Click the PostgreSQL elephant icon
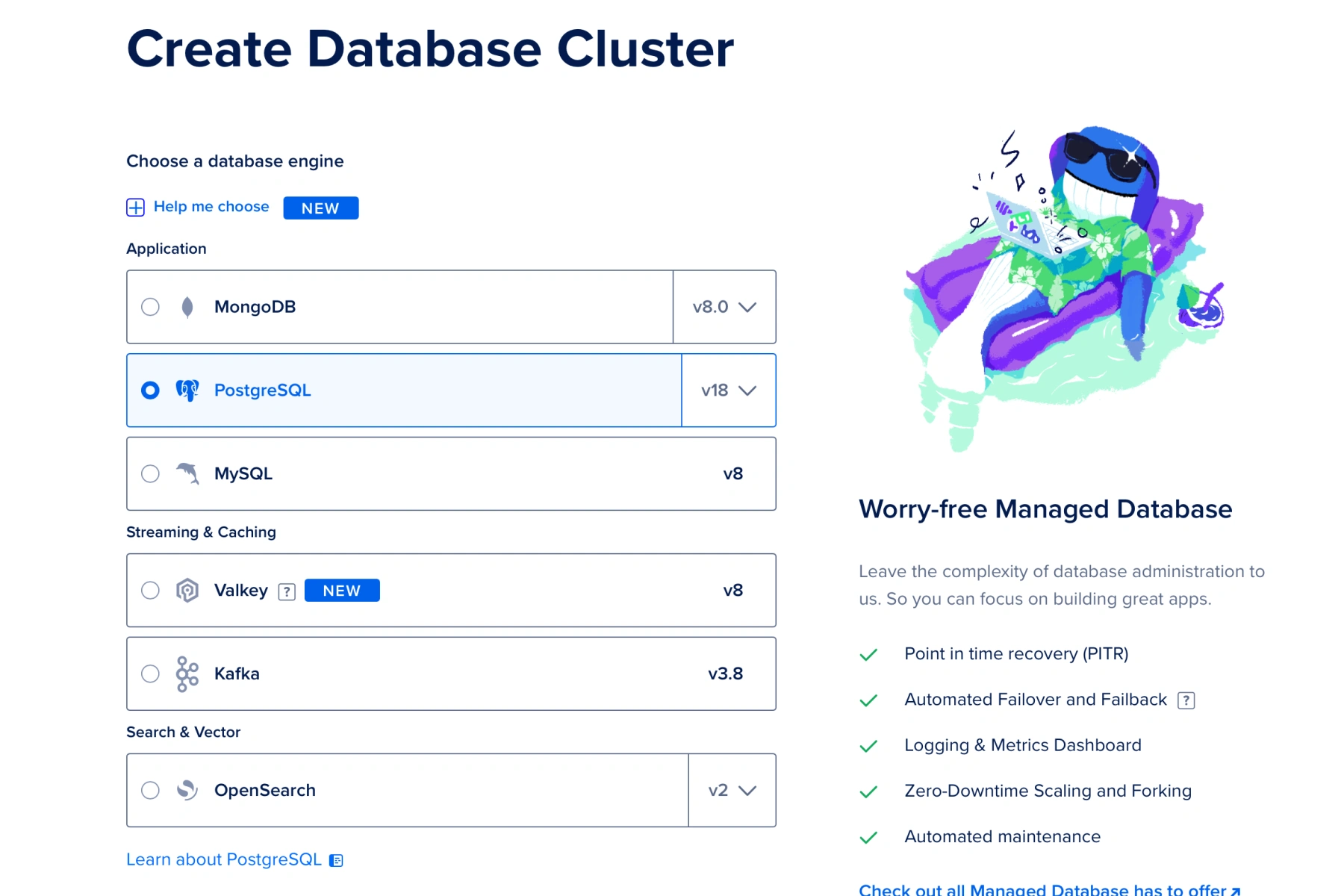Viewport: 1344px width, 896px height. [187, 391]
